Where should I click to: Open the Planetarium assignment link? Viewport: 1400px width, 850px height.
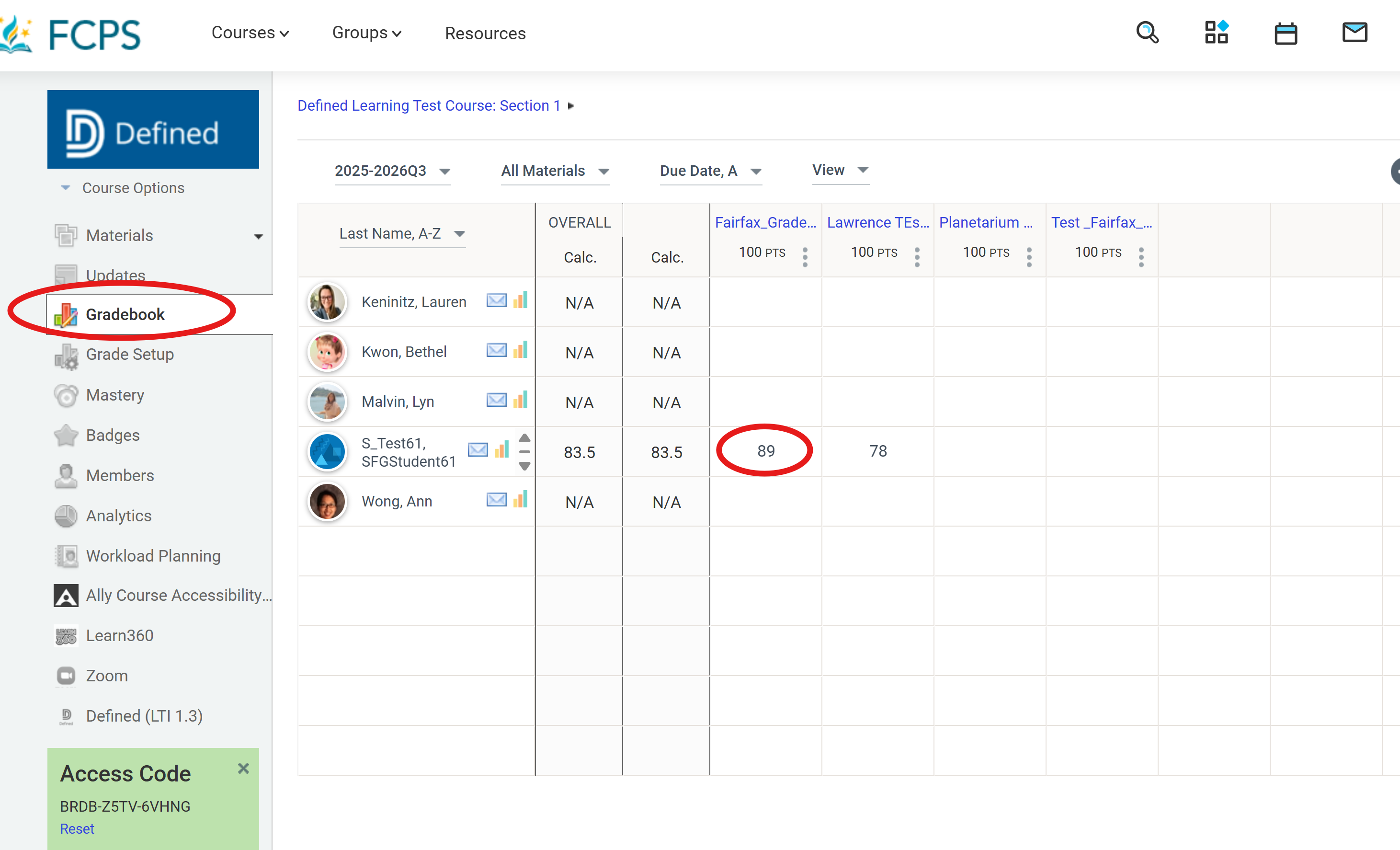[985, 222]
